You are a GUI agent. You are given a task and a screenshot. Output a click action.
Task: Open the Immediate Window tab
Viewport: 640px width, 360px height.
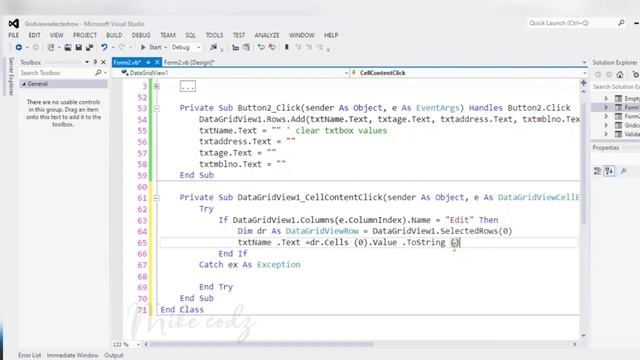[73, 356]
